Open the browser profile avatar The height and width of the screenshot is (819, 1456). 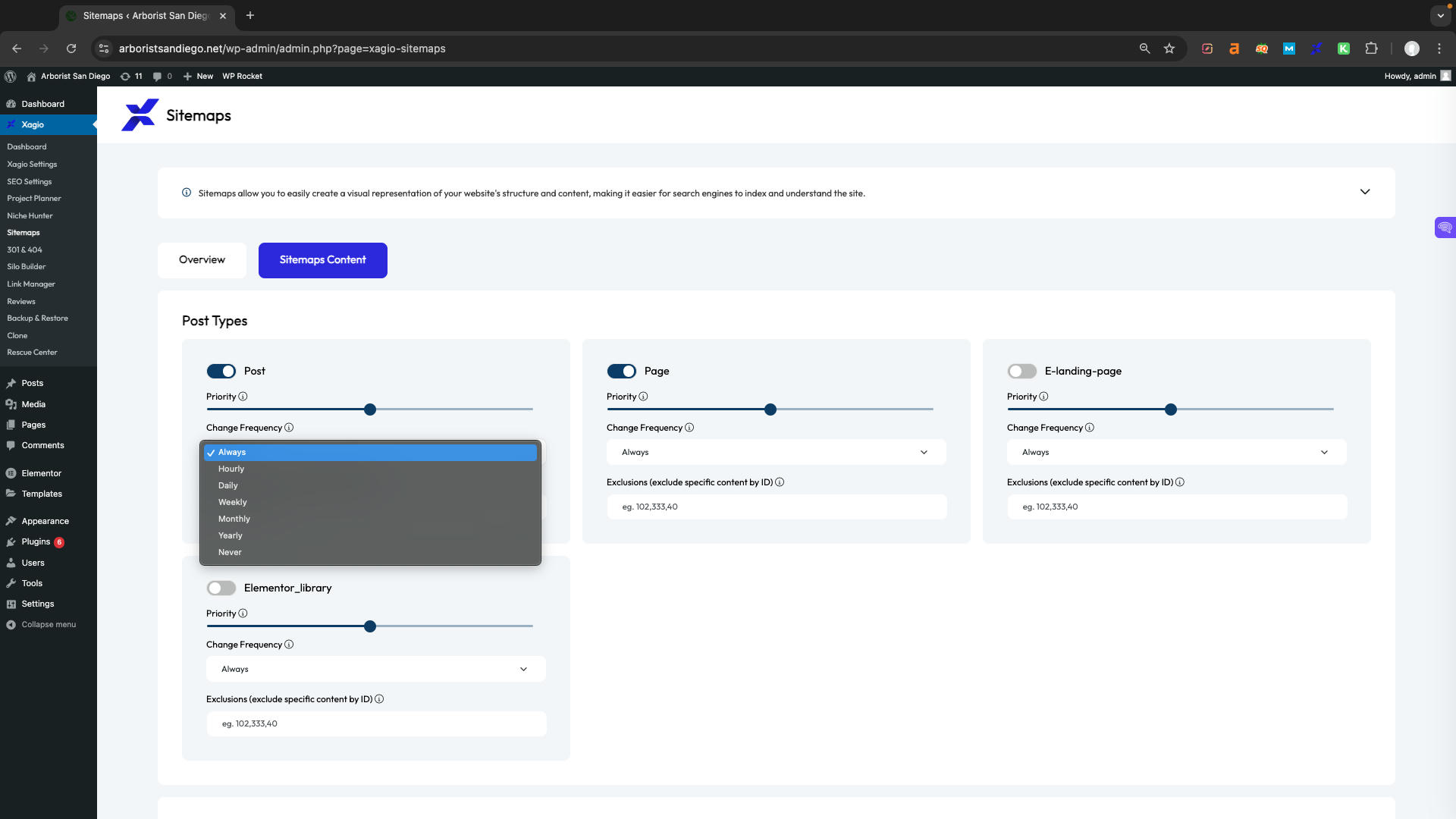[x=1412, y=49]
